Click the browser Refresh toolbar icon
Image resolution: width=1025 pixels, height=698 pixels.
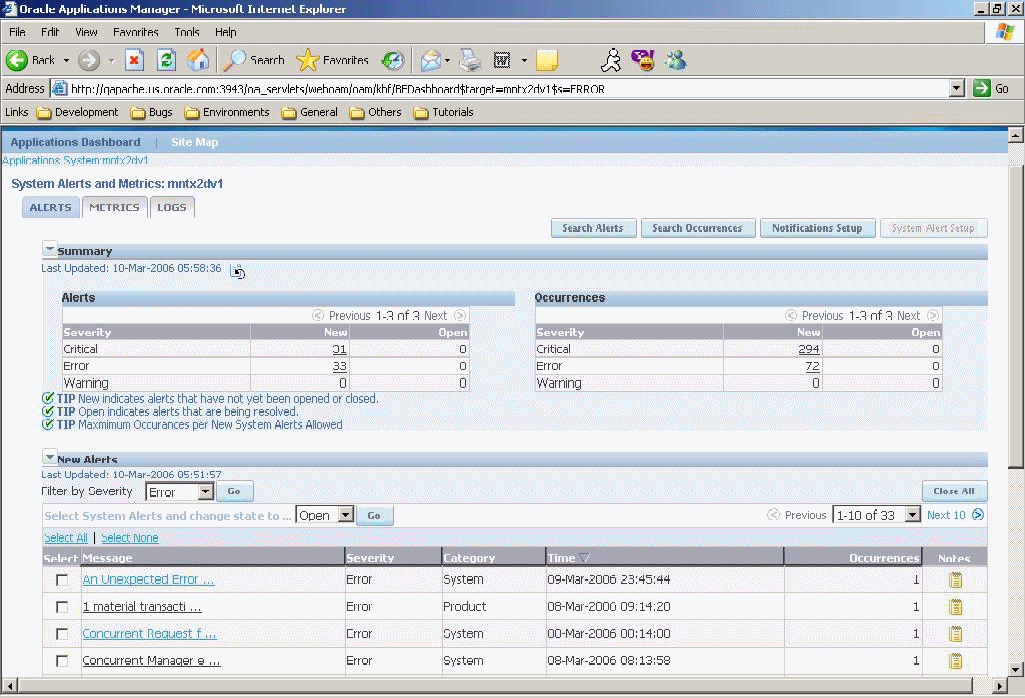166,60
